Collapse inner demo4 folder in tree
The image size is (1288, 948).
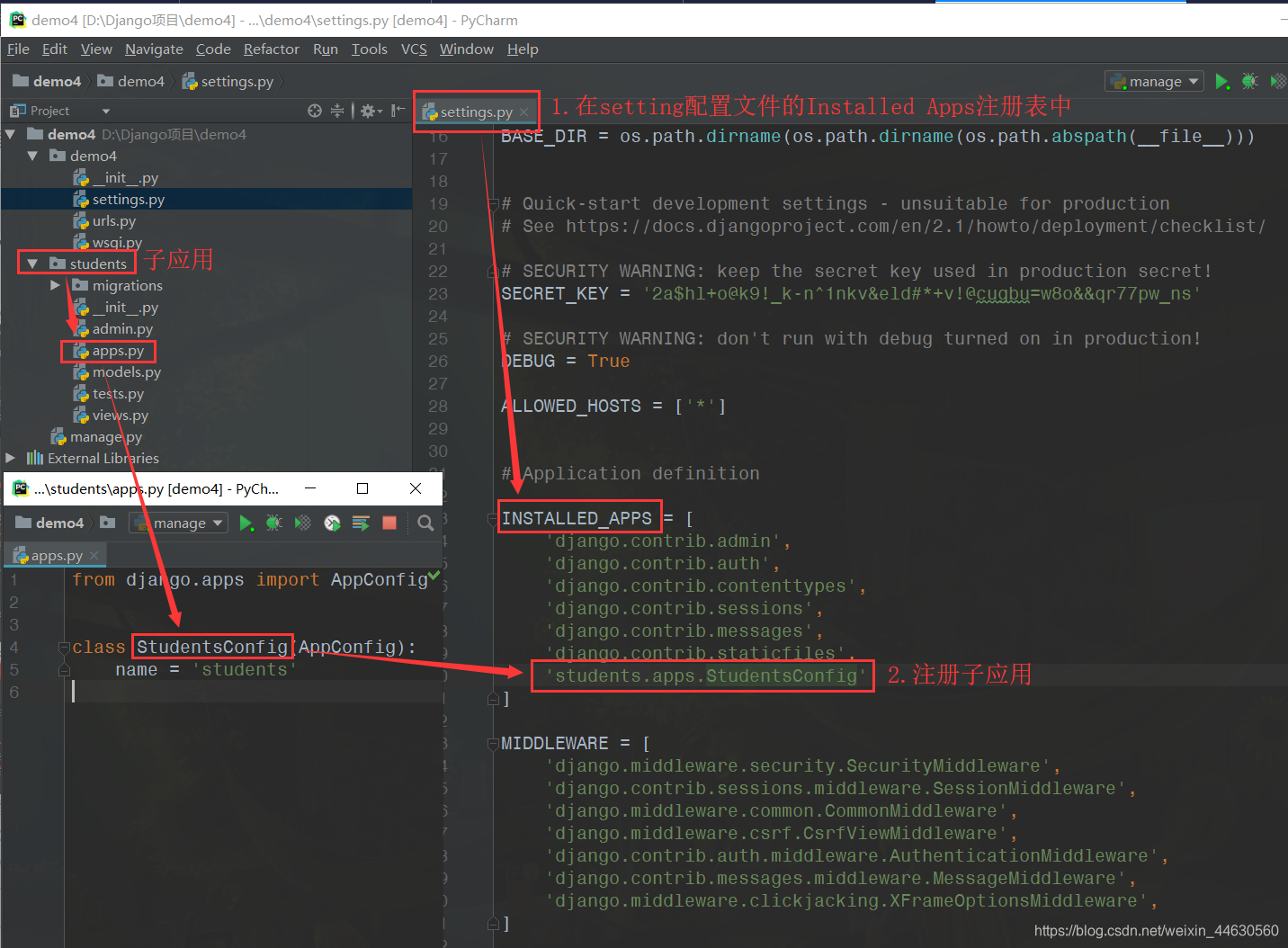tap(32, 156)
